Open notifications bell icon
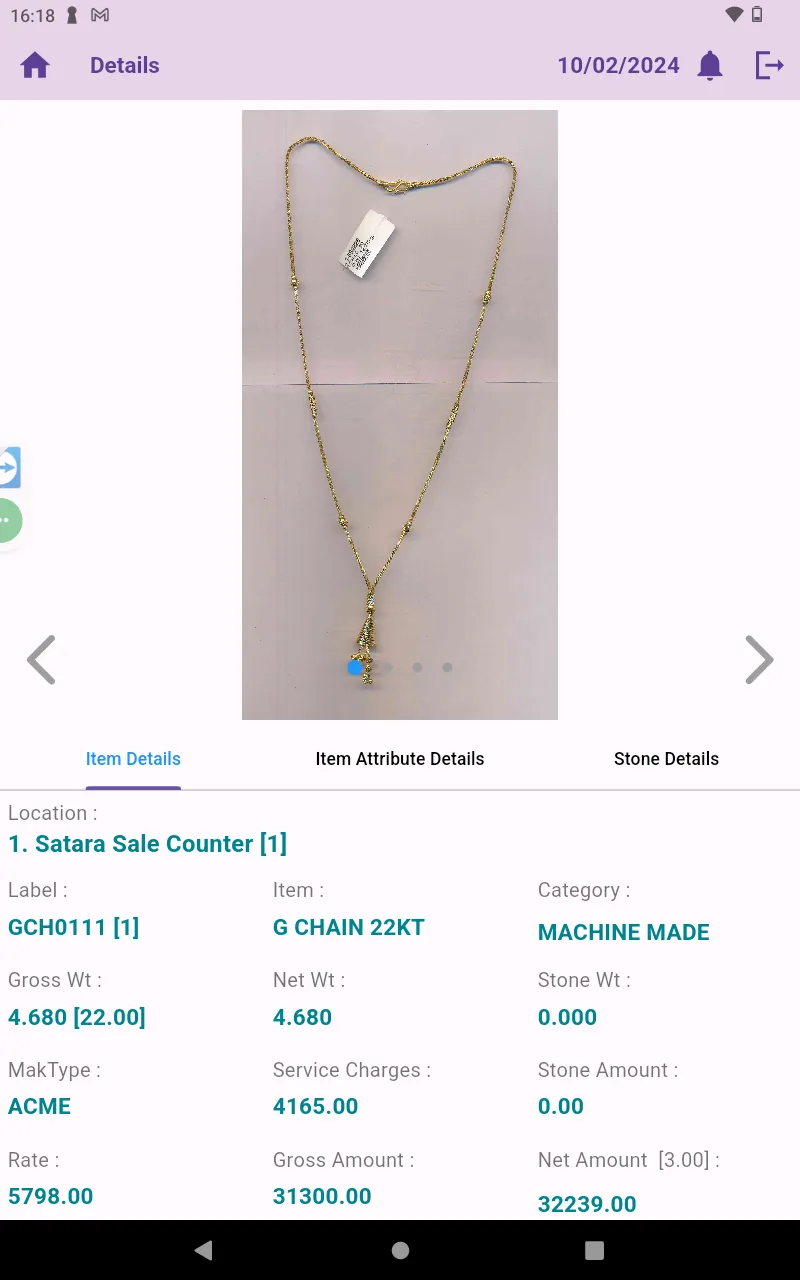The width and height of the screenshot is (800, 1280). pos(710,66)
